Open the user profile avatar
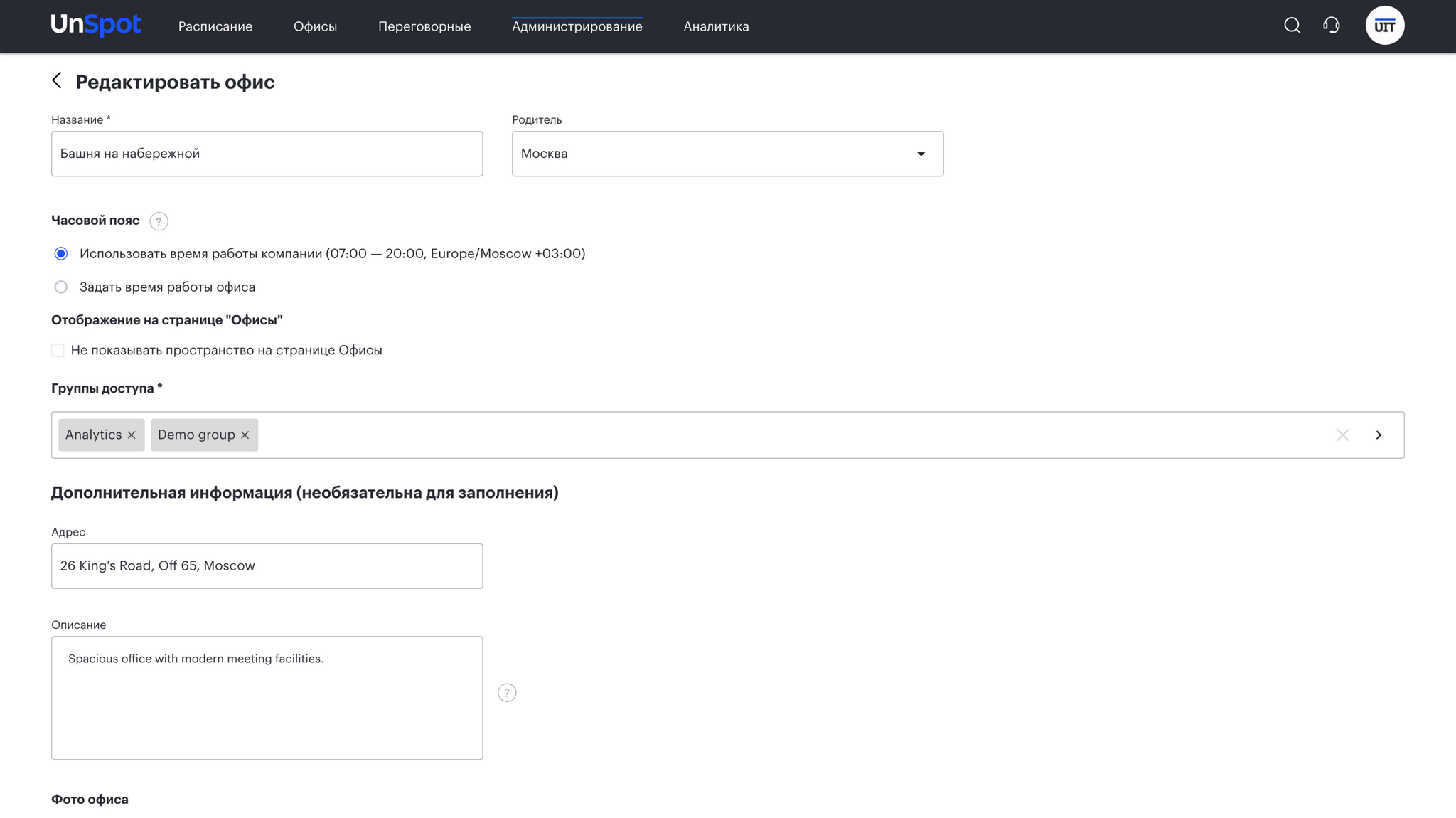Viewport: 1456px width, 818px height. click(x=1384, y=26)
